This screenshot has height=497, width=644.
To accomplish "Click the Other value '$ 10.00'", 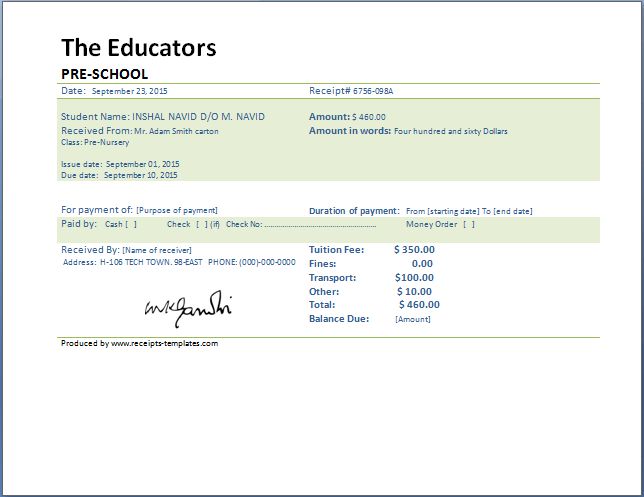I will [414, 292].
